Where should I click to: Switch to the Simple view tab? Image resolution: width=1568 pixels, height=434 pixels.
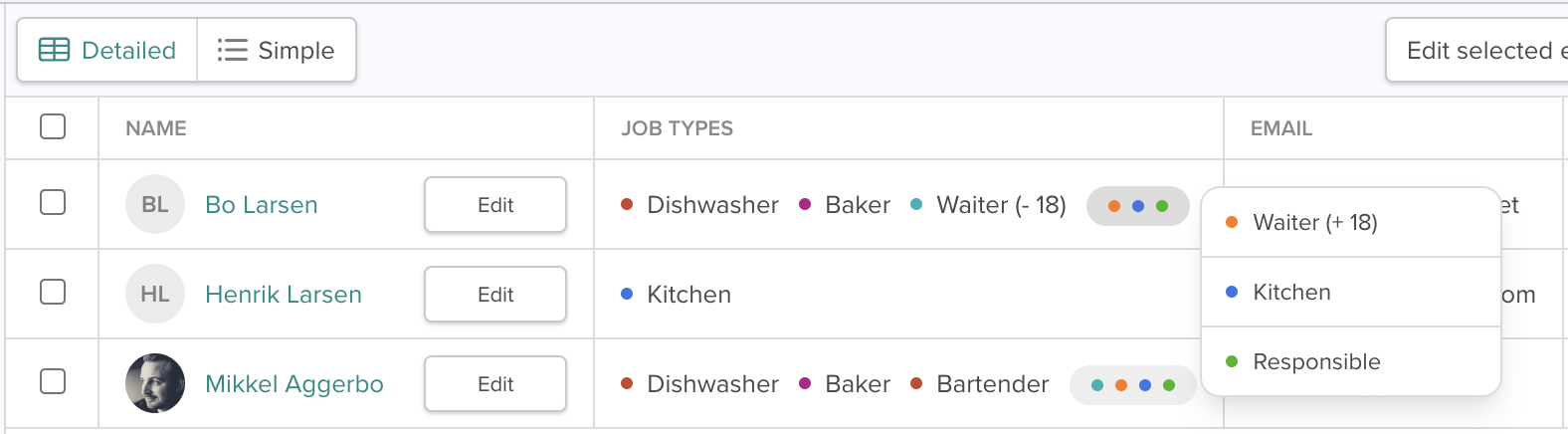click(x=277, y=50)
